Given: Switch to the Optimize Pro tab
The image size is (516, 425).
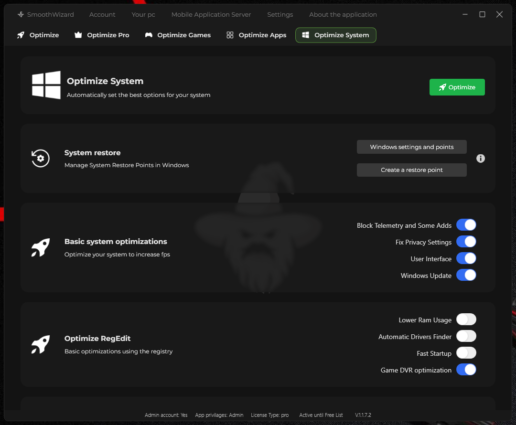Looking at the screenshot, I should coord(102,35).
